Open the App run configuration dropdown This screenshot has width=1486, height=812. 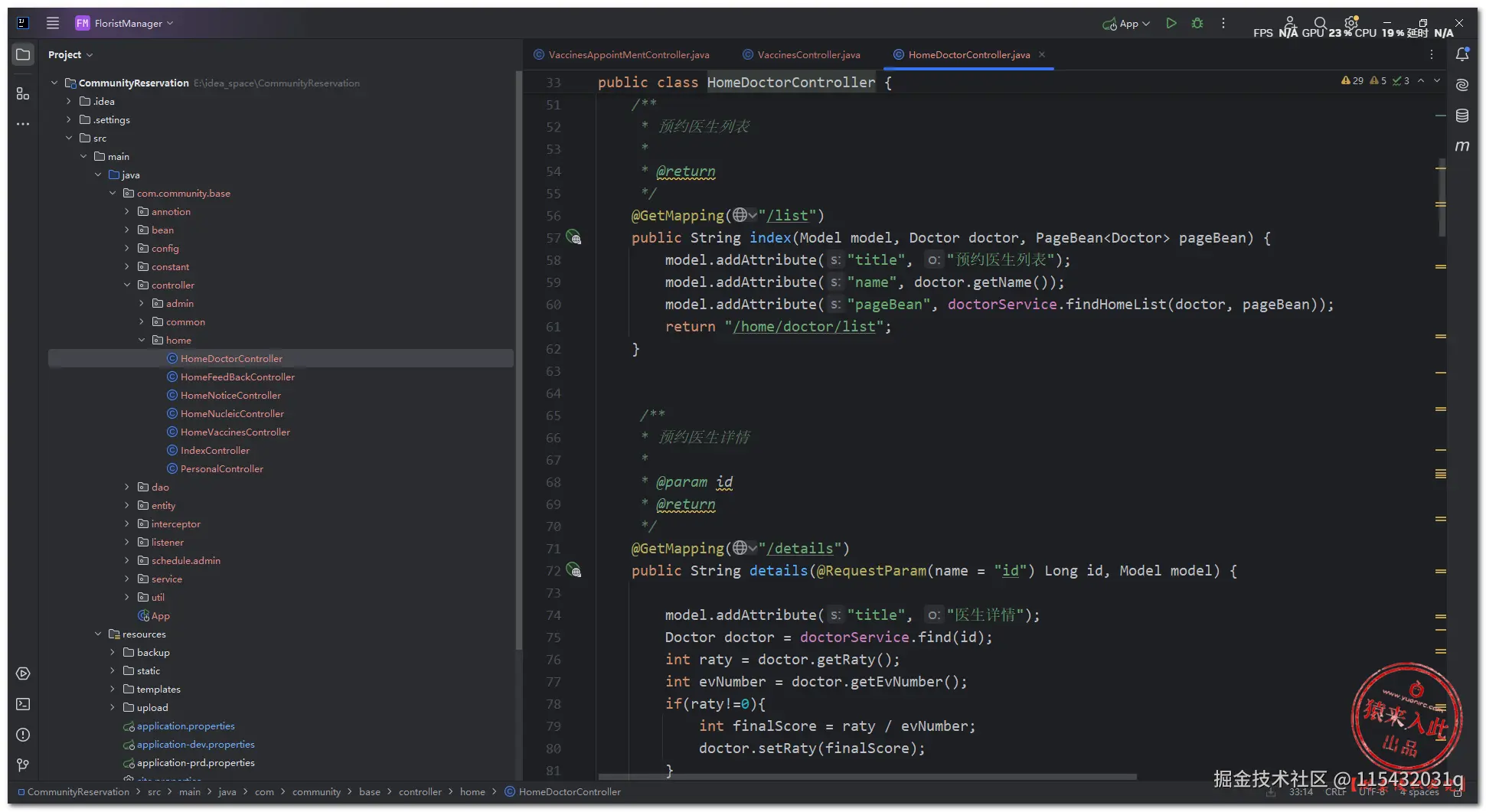click(x=1126, y=24)
